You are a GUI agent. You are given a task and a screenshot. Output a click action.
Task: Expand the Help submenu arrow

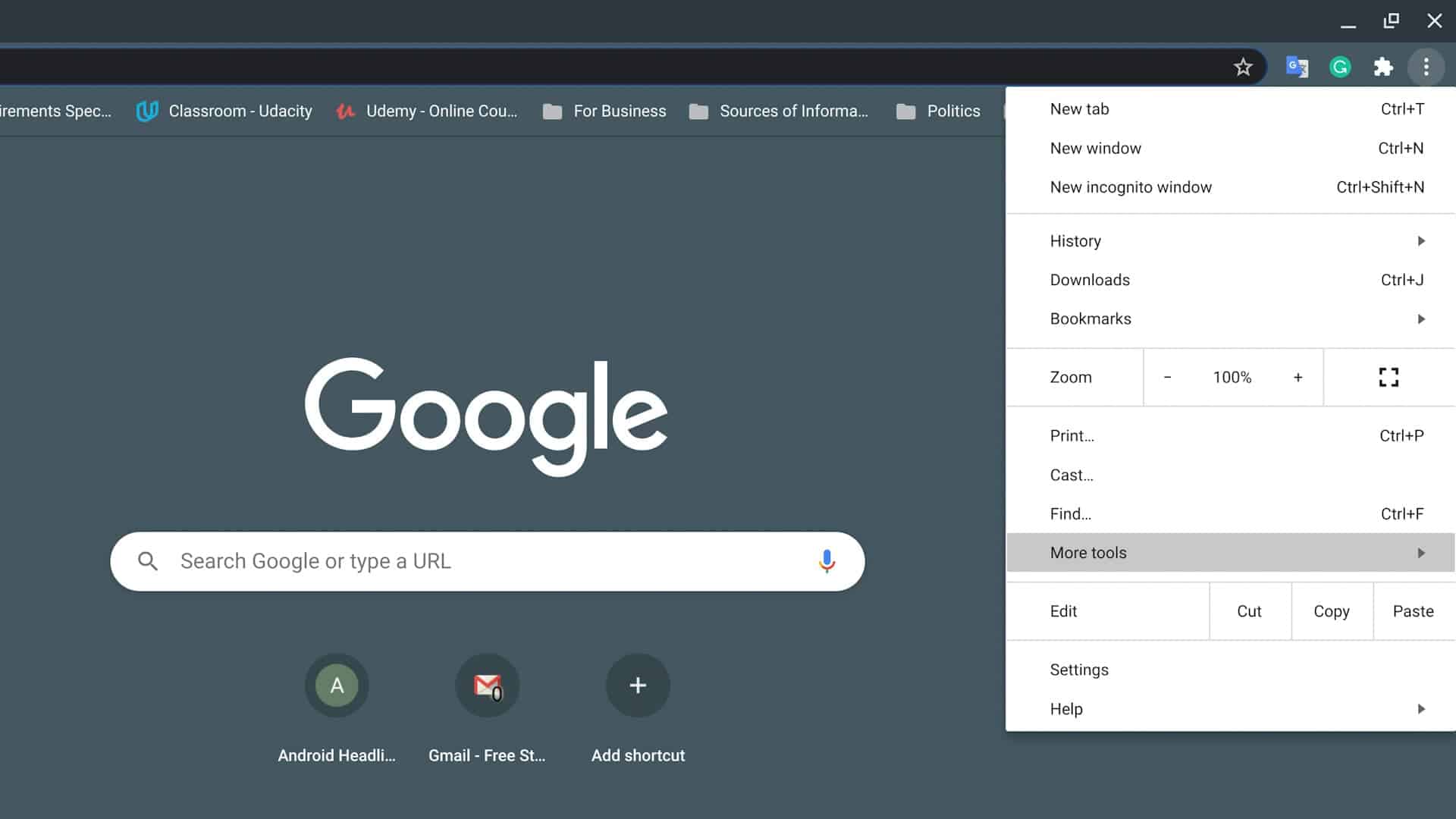pyautogui.click(x=1420, y=708)
